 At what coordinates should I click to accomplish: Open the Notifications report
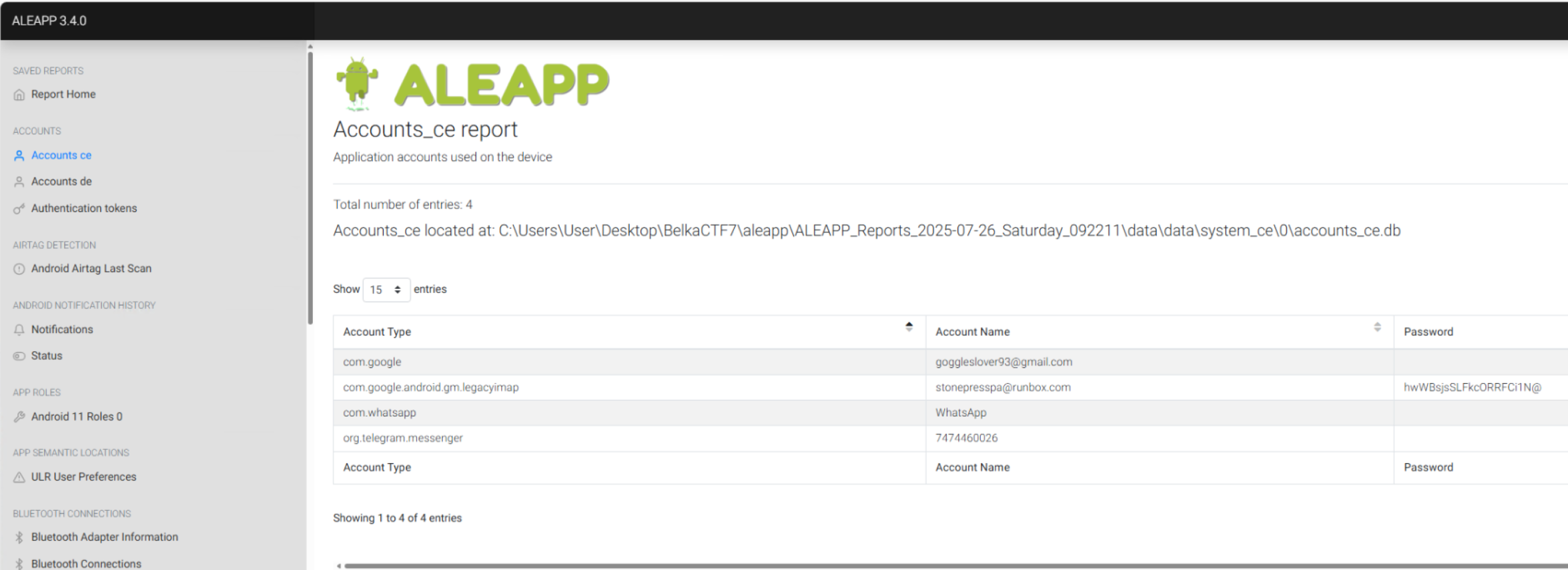click(62, 329)
